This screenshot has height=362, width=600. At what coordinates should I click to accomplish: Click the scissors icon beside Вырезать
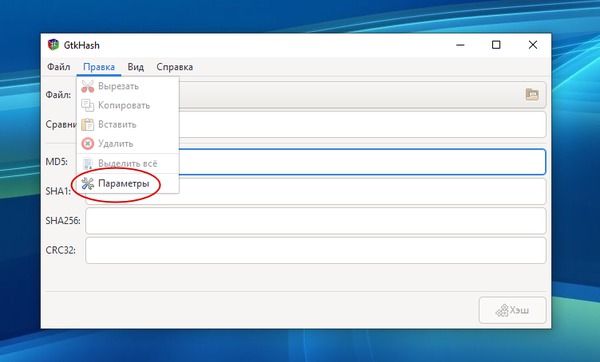pos(88,86)
